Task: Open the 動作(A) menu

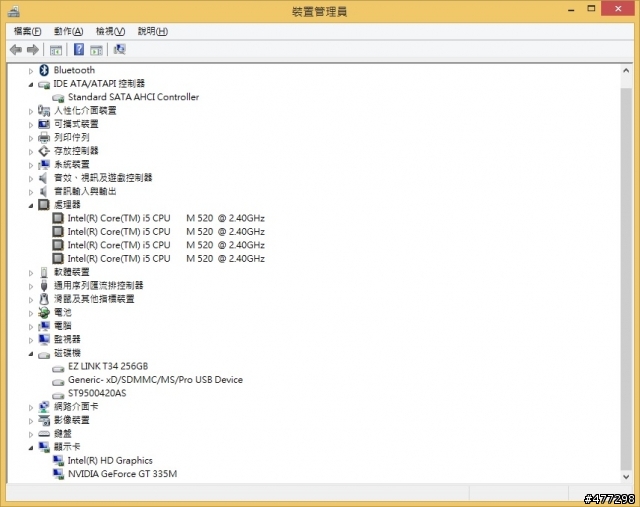Action: tap(69, 31)
